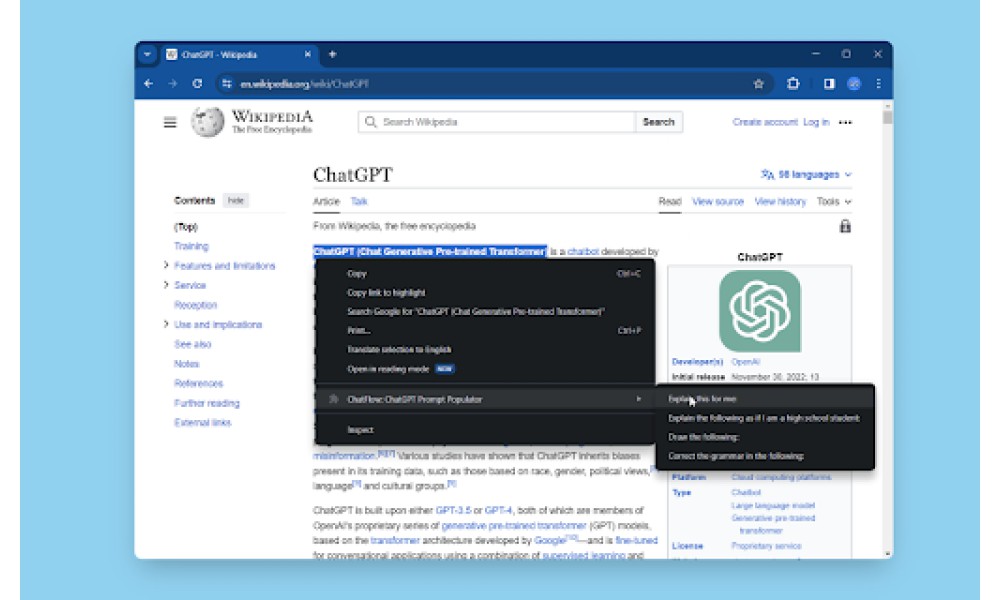Viewport: 1000px width, 600px height.
Task: Jump to Further reading in contents
Action: click(207, 403)
